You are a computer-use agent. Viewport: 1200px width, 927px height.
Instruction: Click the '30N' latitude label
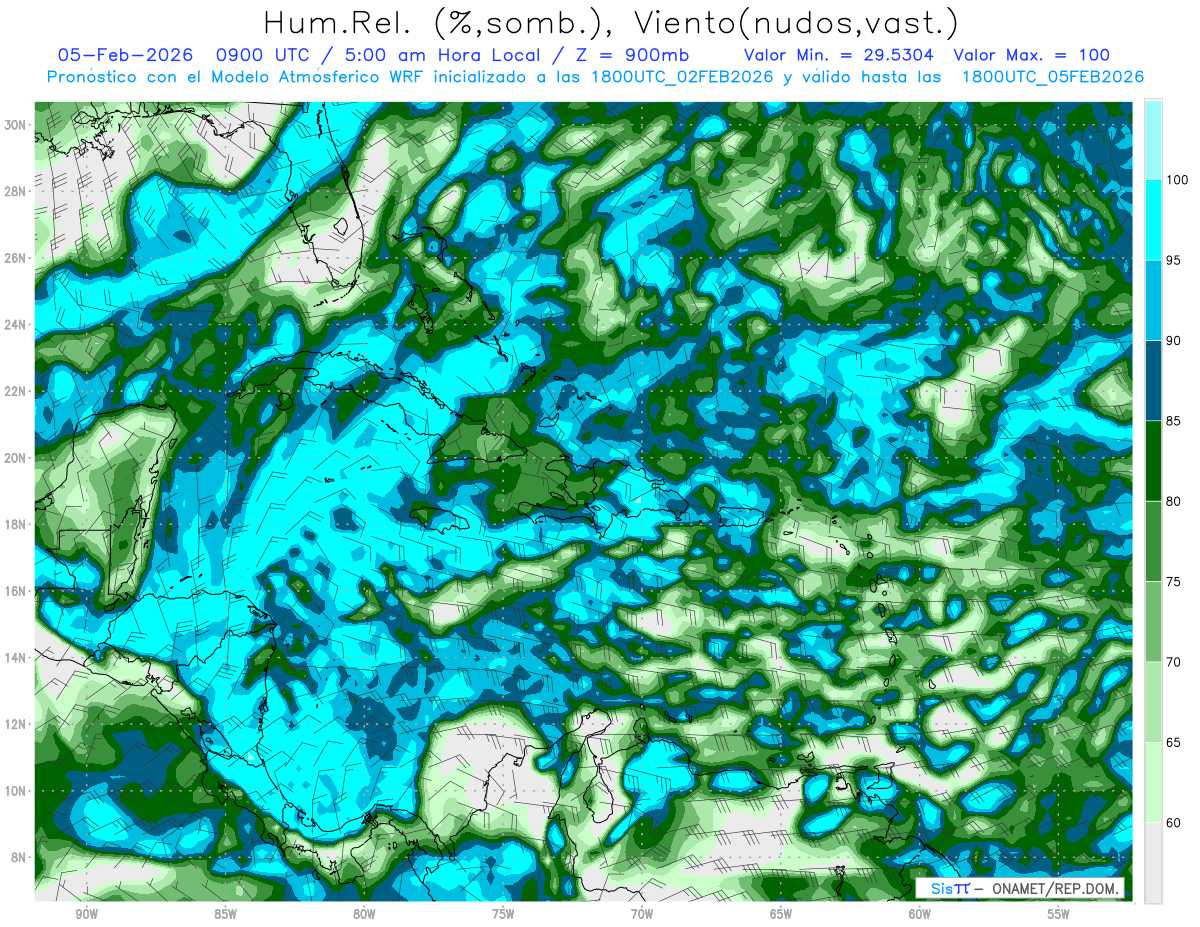coord(17,124)
